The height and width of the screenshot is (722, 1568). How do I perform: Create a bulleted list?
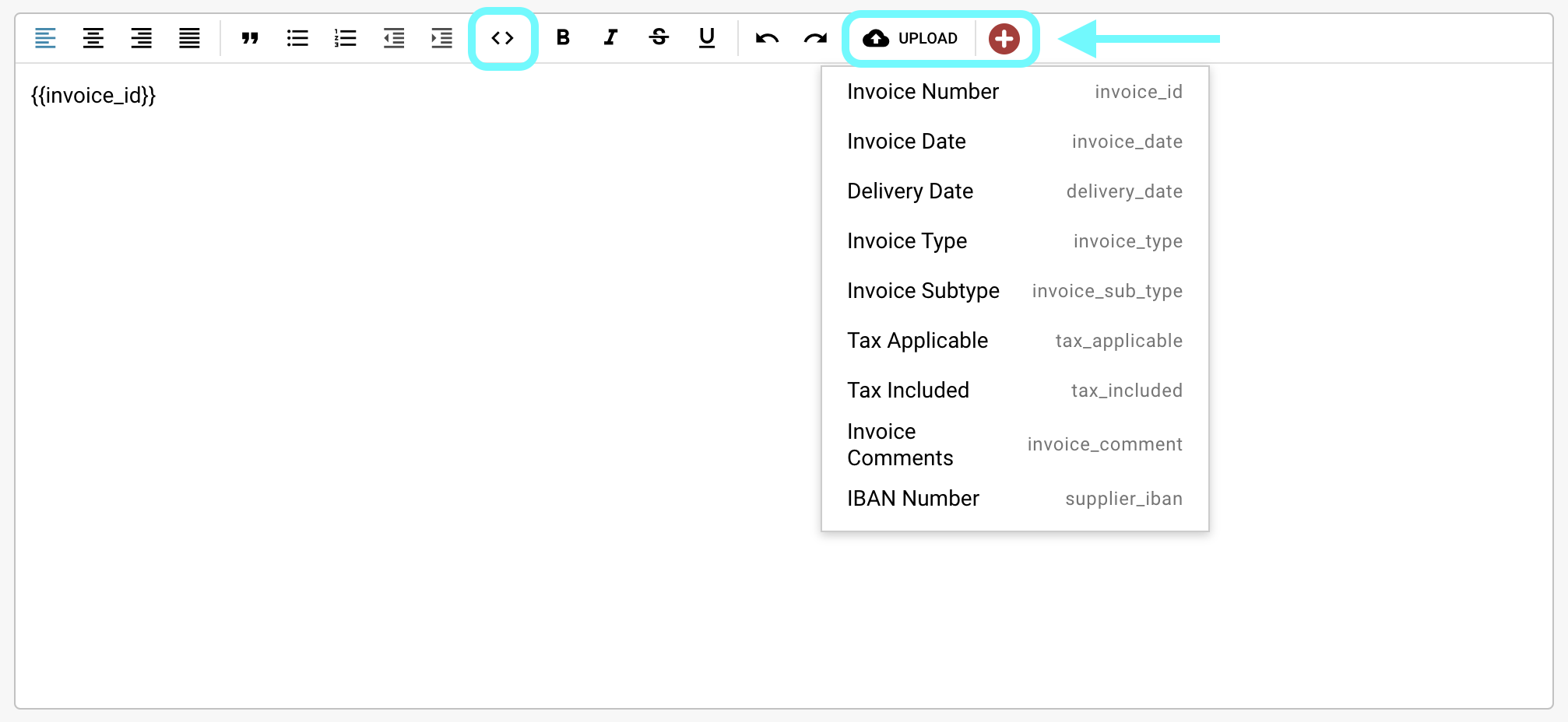point(297,38)
